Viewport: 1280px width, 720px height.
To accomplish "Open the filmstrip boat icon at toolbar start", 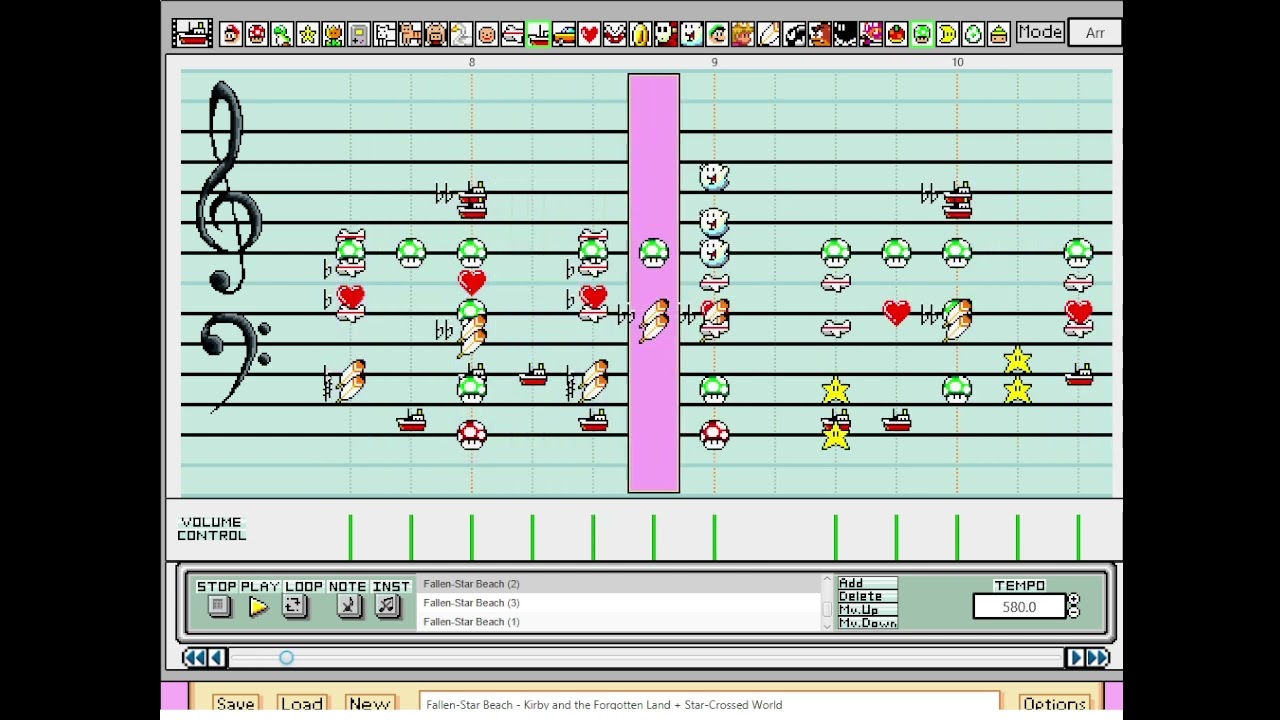I will [x=191, y=33].
